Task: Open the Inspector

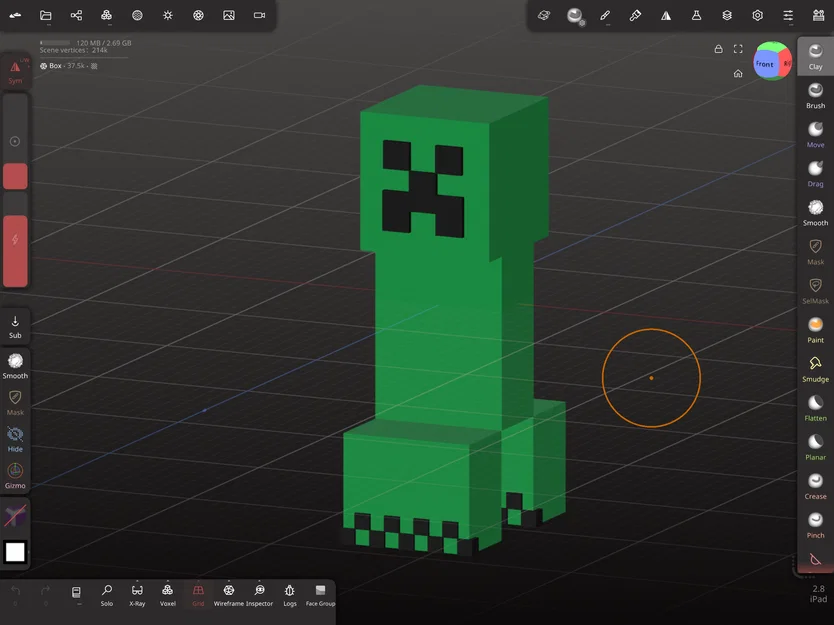Action: pyautogui.click(x=260, y=595)
